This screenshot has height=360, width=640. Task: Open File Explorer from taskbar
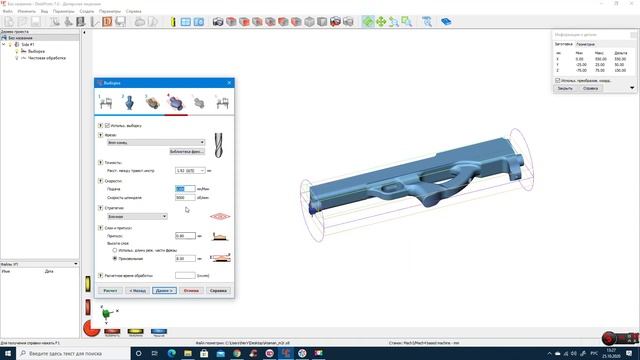tap(188, 353)
